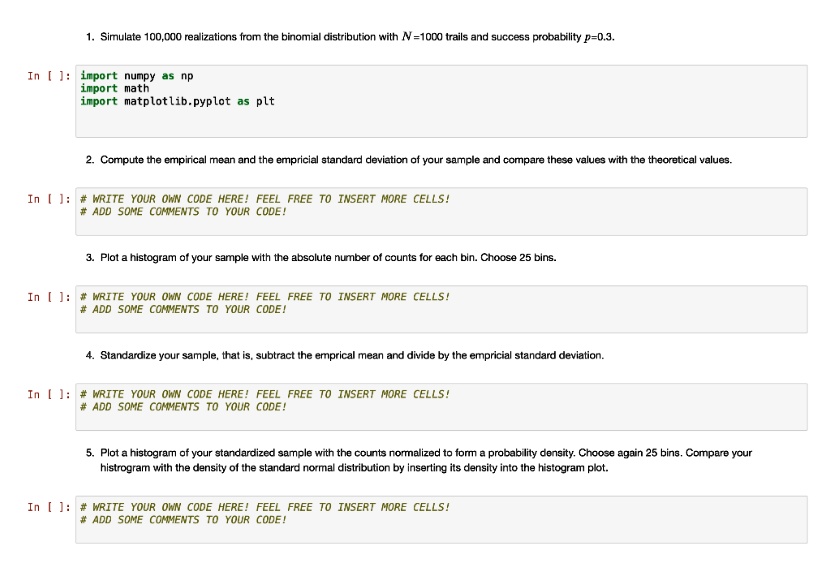Click 'WRITE YOUR OWN CODE HERE' comment under question 4
Screen dimensions: 832x561
point(265,394)
